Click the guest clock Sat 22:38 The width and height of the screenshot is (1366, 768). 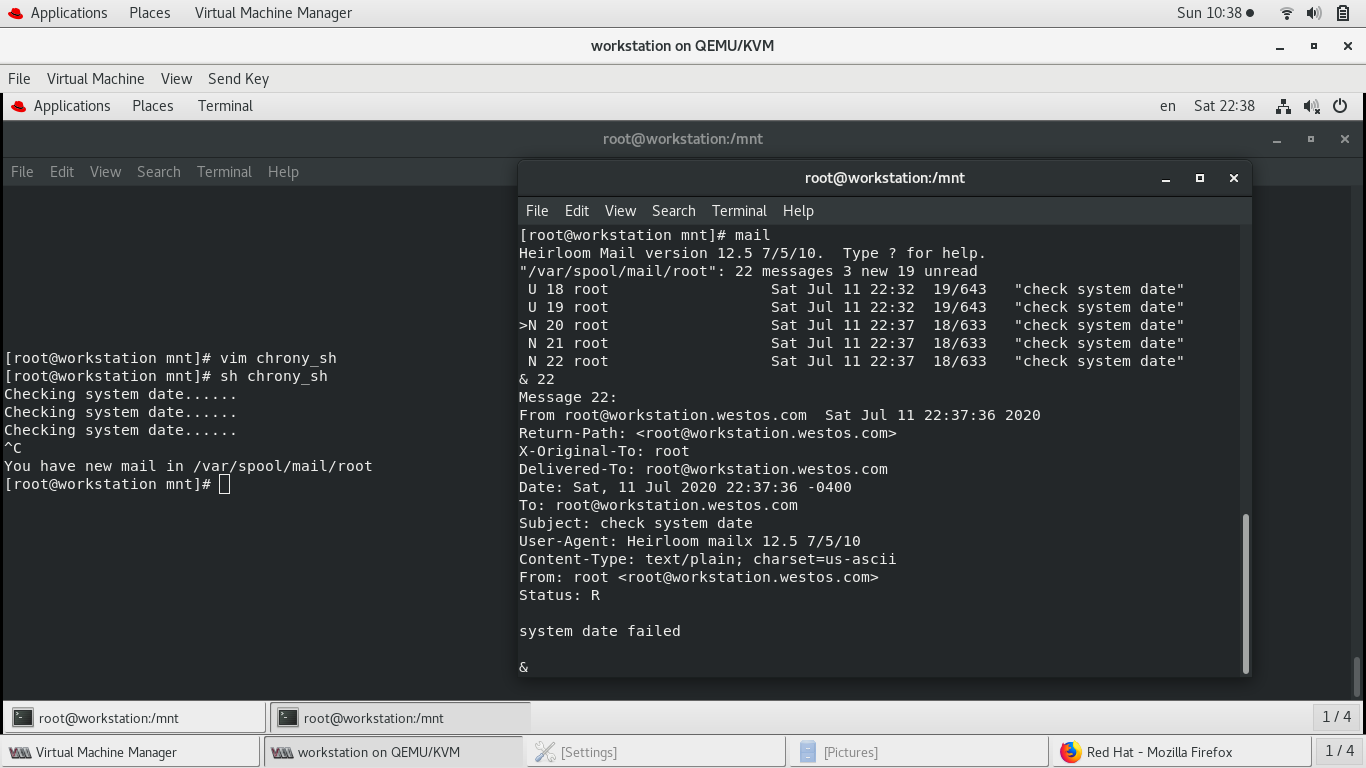(x=1224, y=106)
